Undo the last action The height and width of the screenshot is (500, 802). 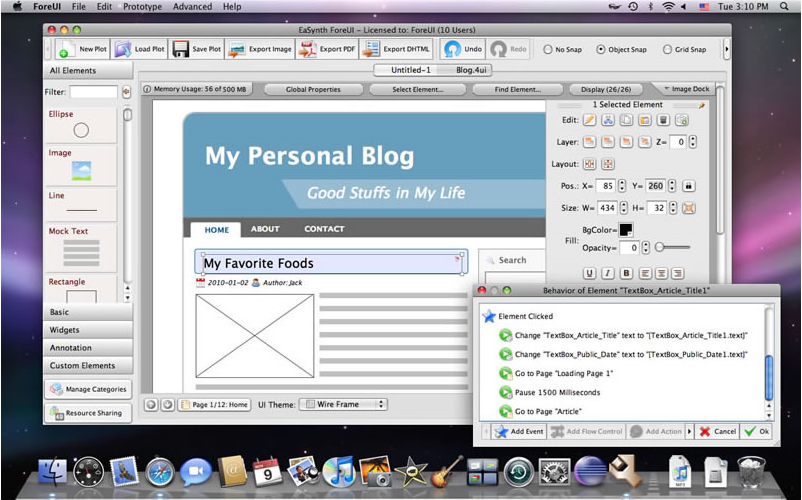click(463, 49)
